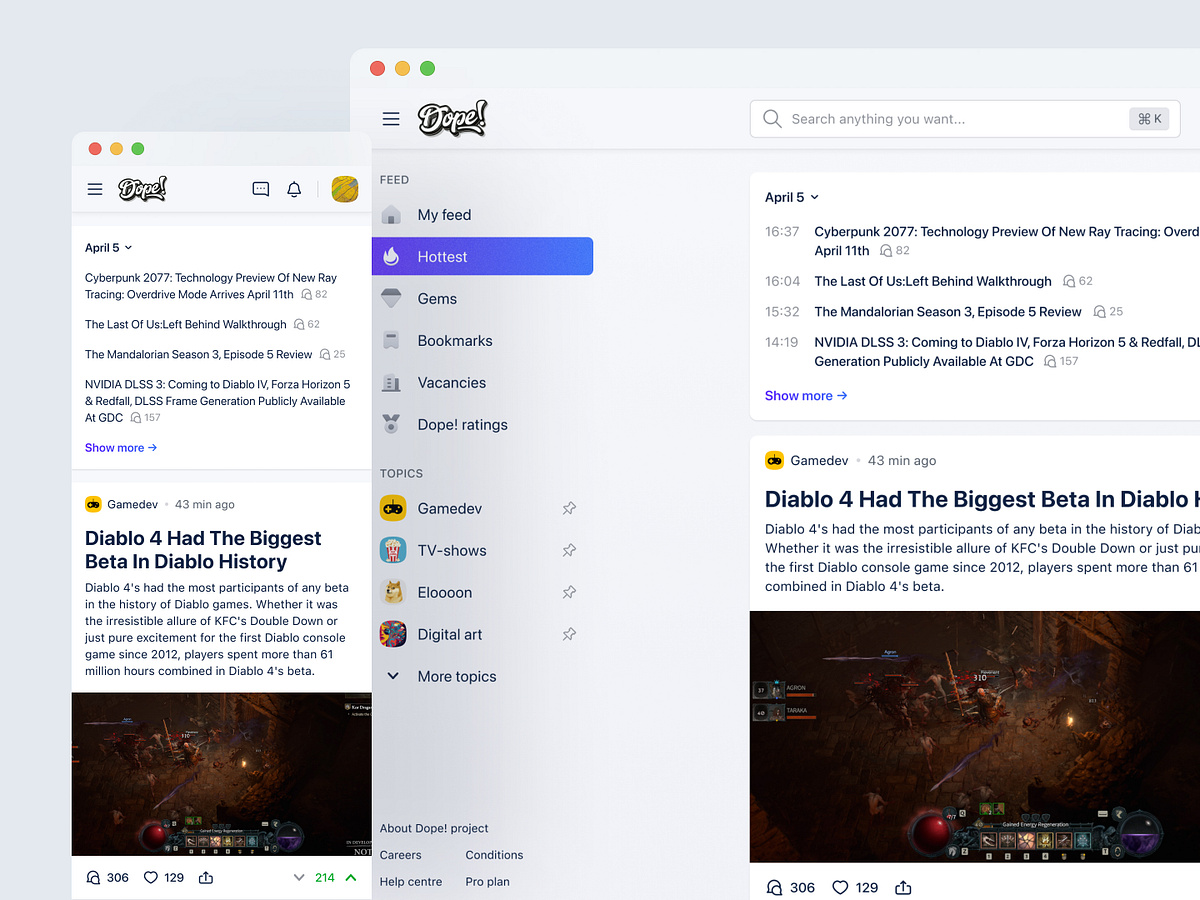Open the Digital art topic icon
Screen dimensions: 1200x900
click(392, 634)
